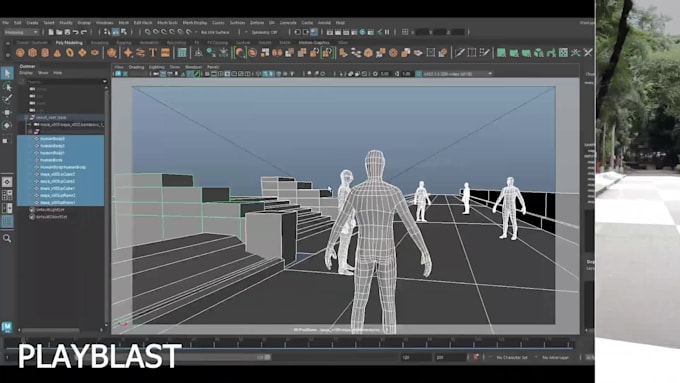Open the File menu
The width and height of the screenshot is (680, 383).
coord(6,23)
